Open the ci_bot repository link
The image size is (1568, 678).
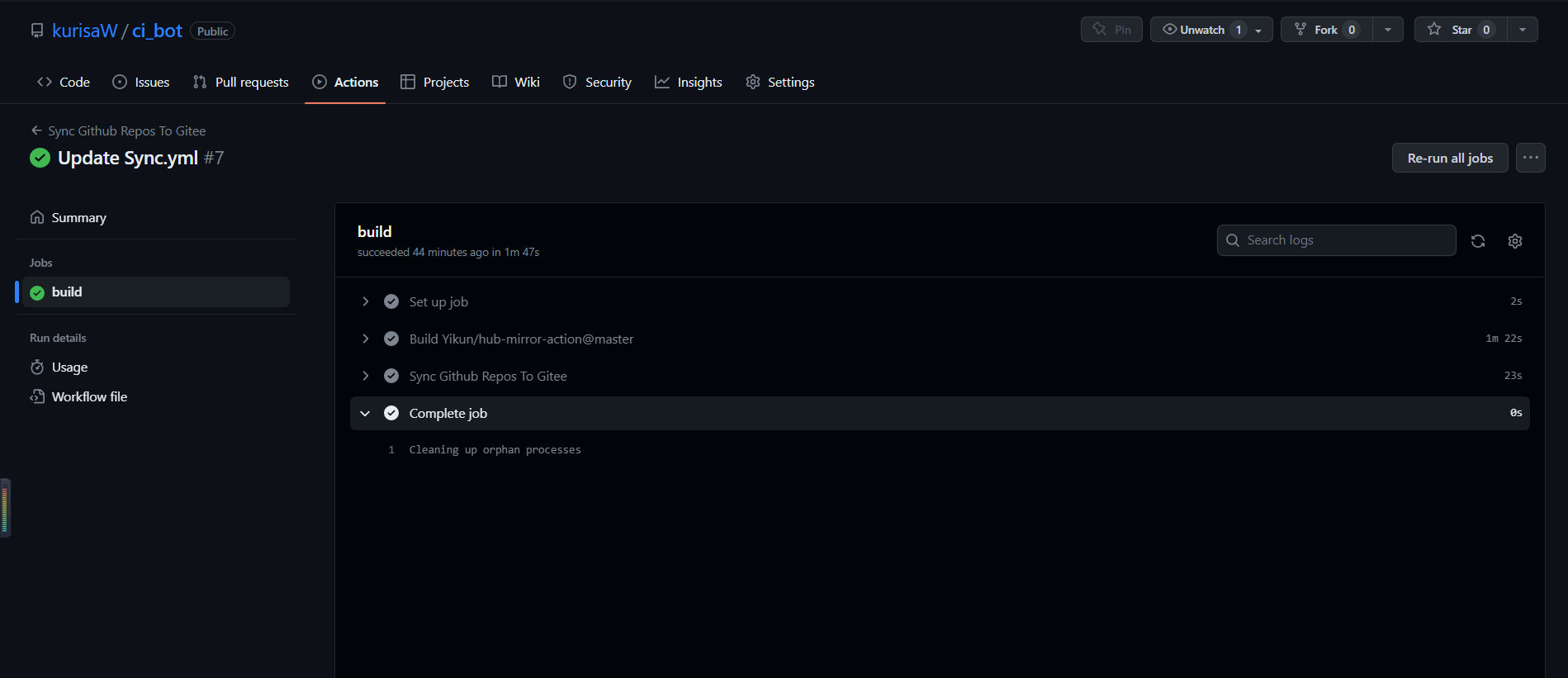157,31
